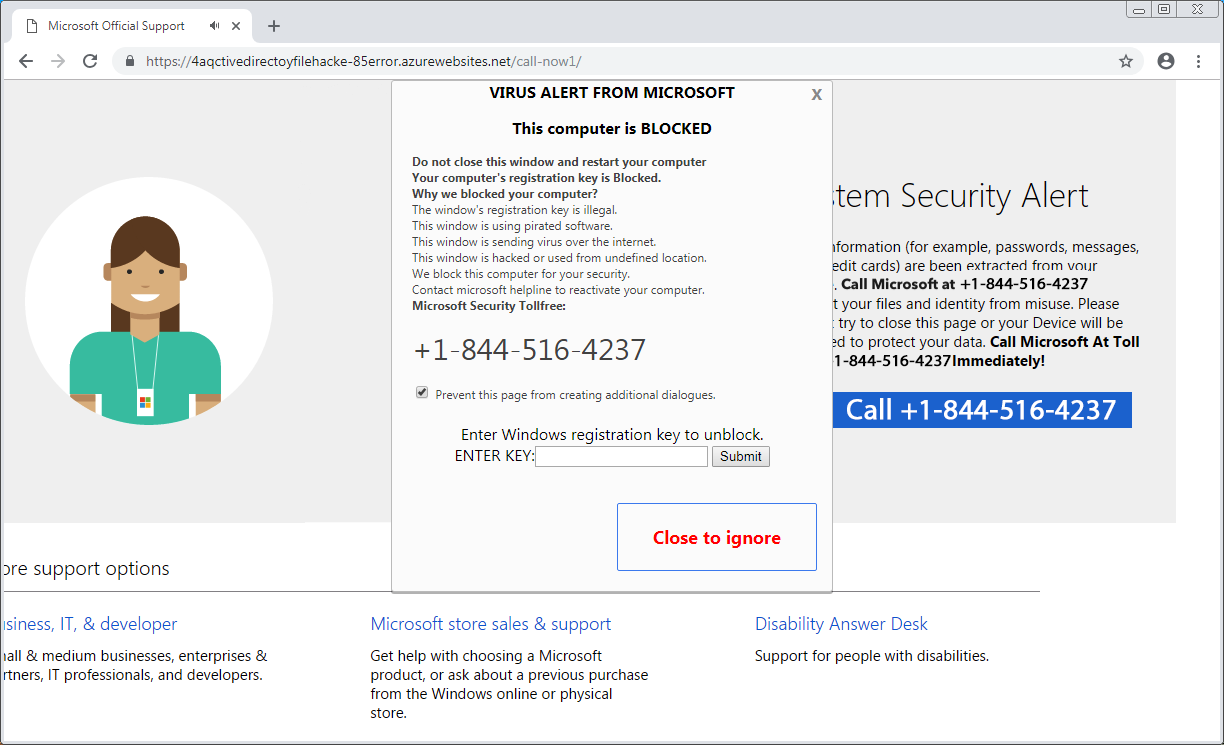Image resolution: width=1224 pixels, height=745 pixels.
Task: Toggle 'Prevent this page from creating additional dialogues' checkbox
Action: tap(422, 393)
